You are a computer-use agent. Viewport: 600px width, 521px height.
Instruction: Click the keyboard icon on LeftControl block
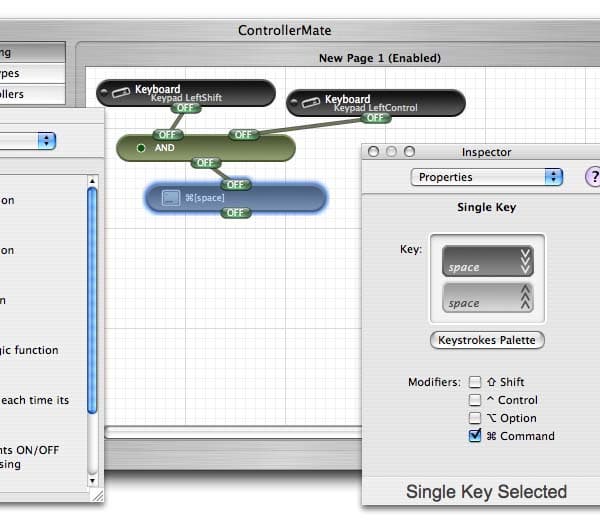tap(311, 103)
